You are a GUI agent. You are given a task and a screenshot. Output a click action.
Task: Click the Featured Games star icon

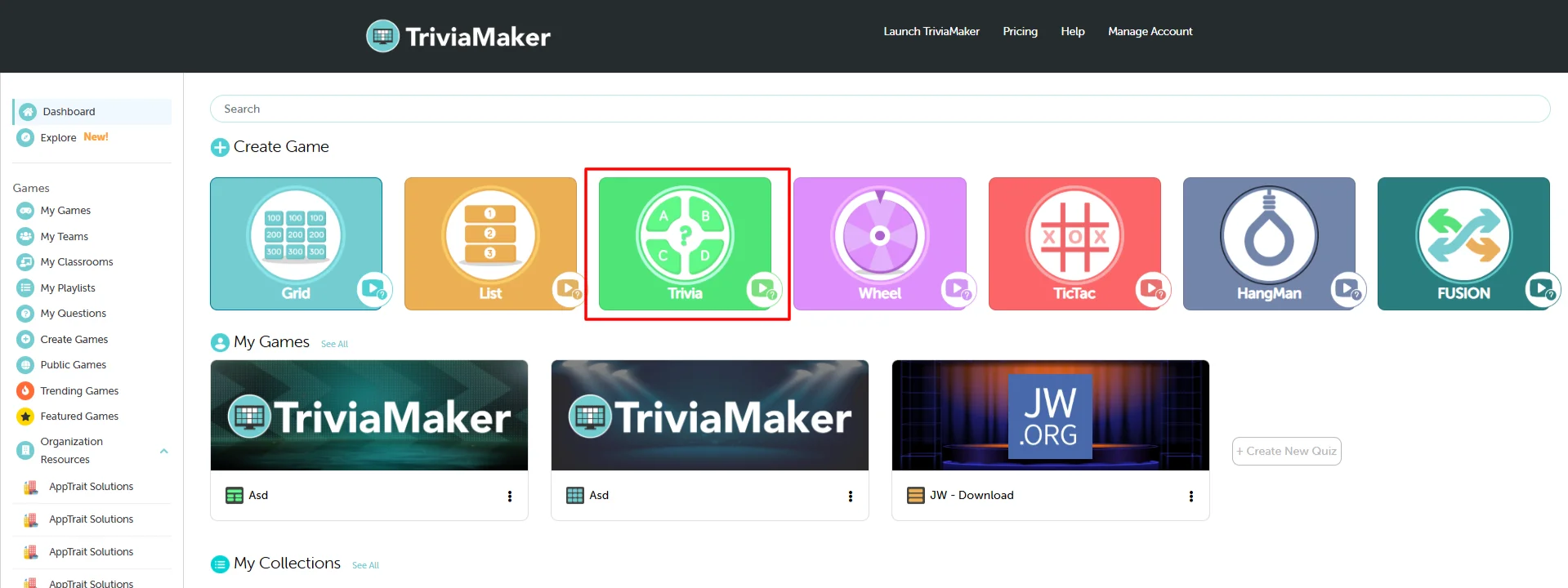point(25,416)
